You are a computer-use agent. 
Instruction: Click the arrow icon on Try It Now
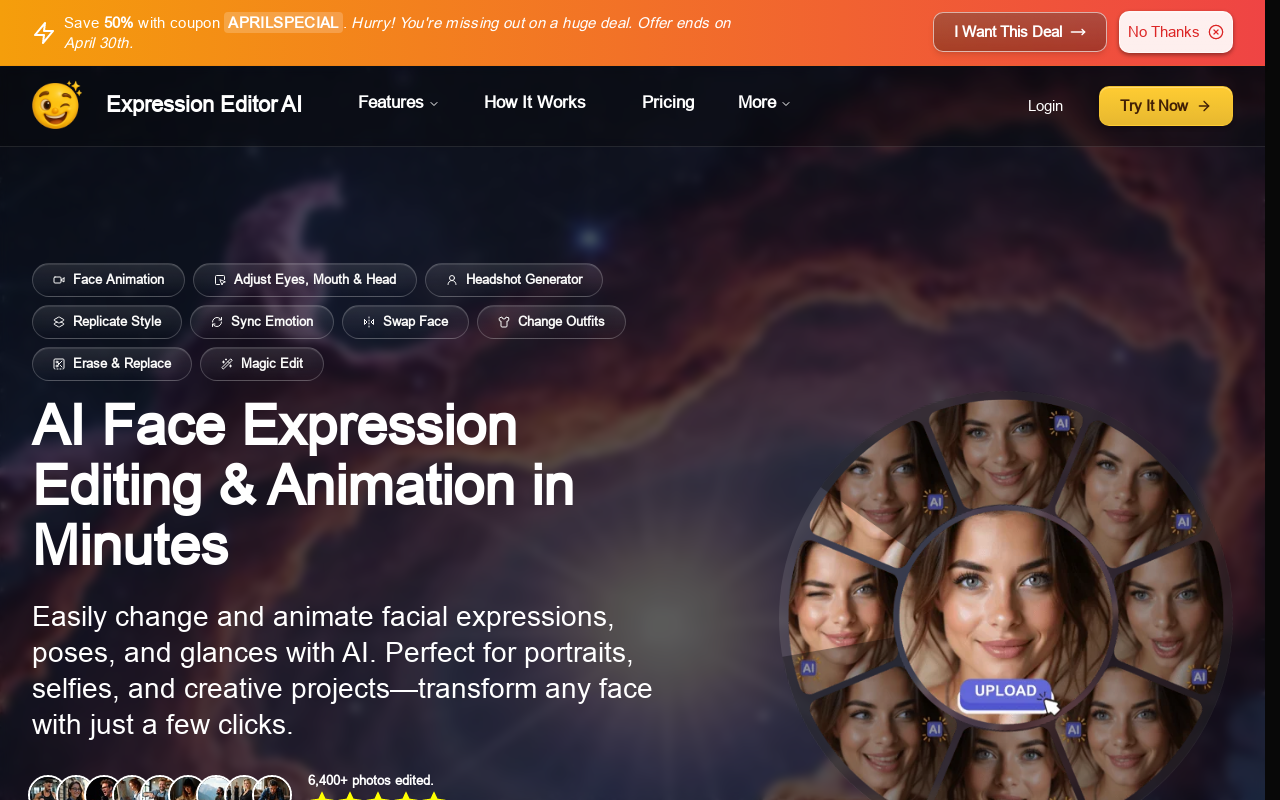(1204, 106)
